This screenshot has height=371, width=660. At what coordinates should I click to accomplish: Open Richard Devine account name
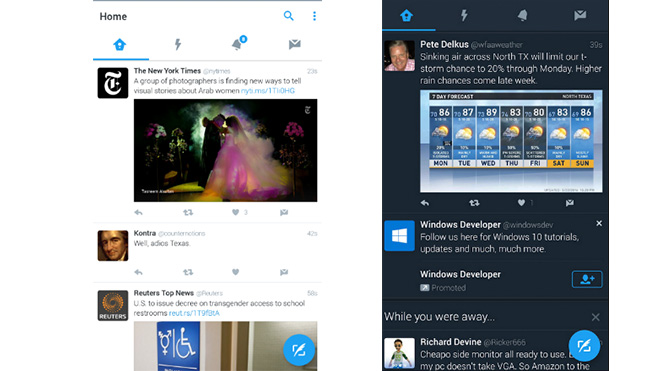tap(450, 342)
